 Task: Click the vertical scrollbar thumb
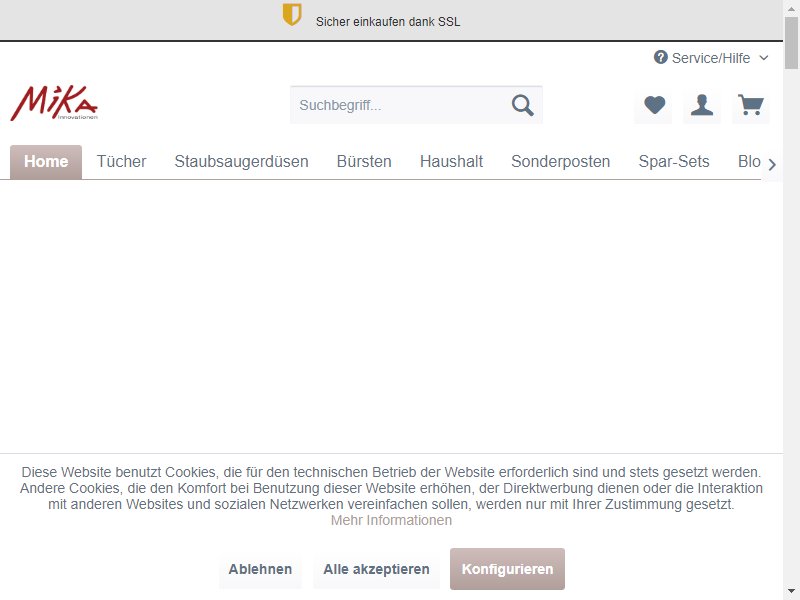coord(791,42)
